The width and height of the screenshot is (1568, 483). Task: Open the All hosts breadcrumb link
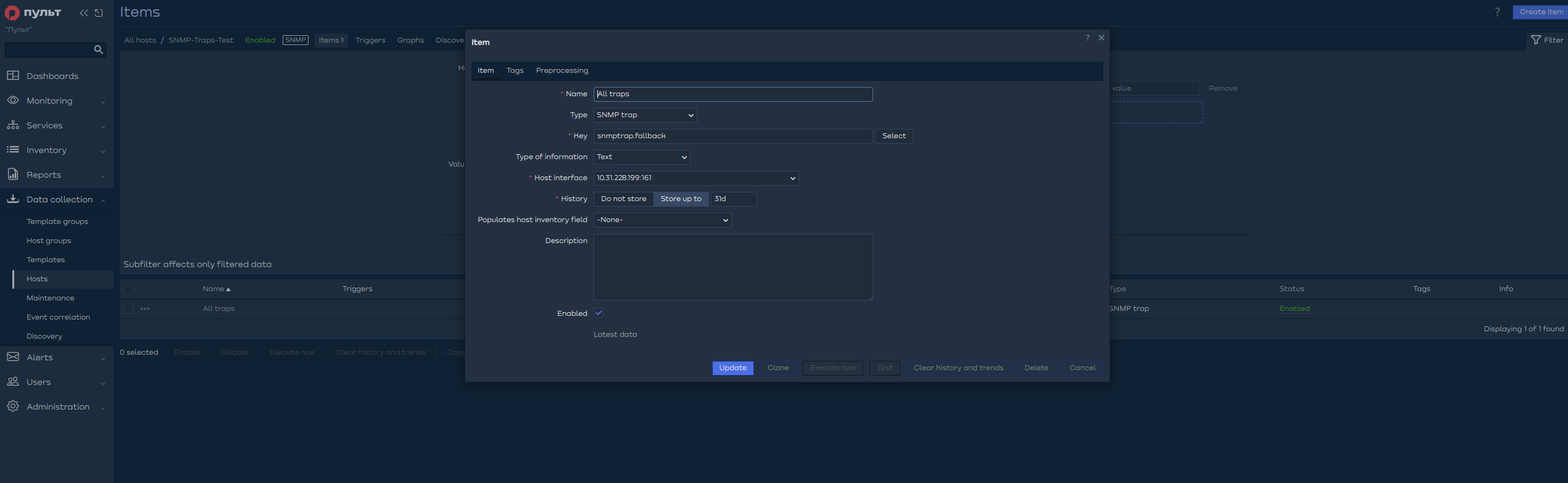pyautogui.click(x=140, y=40)
